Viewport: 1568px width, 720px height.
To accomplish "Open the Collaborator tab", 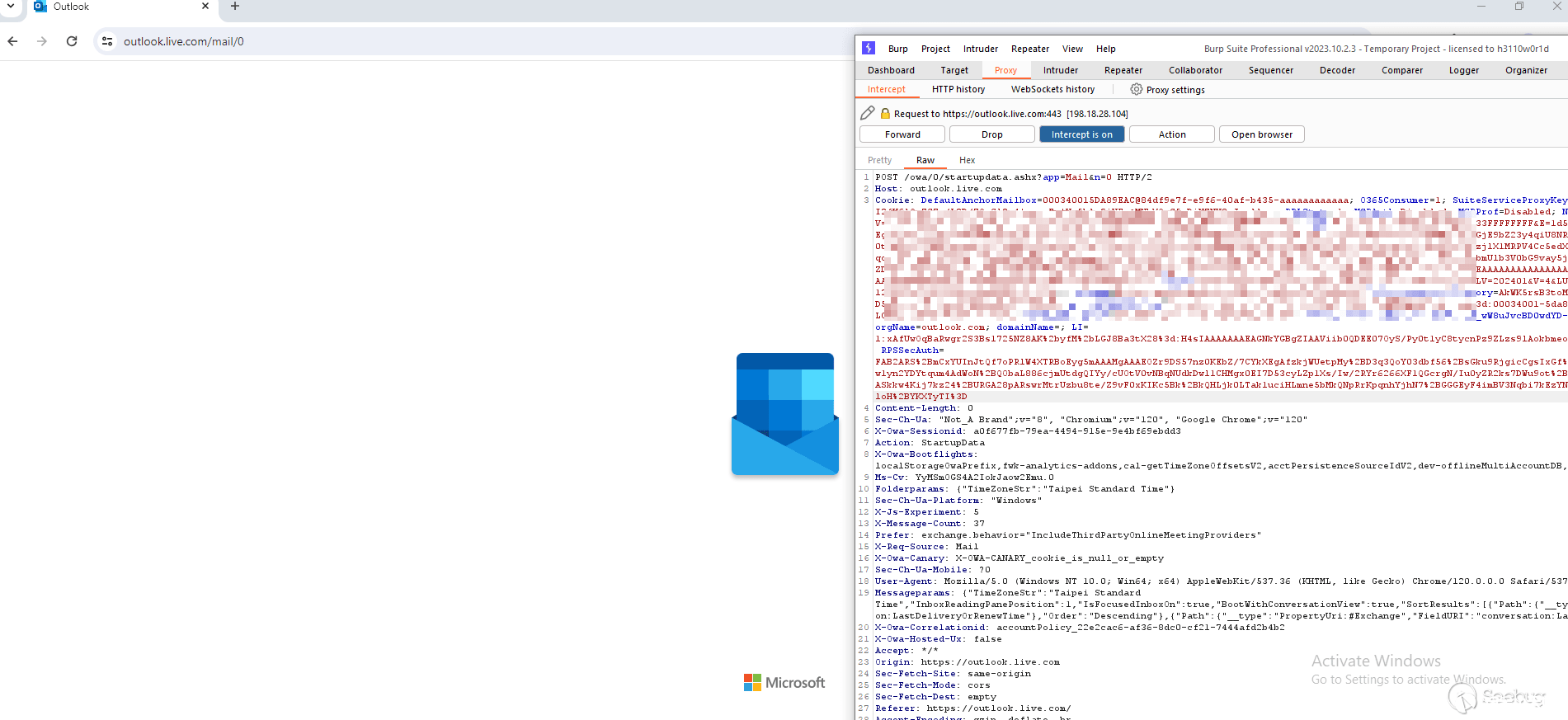I will click(1195, 70).
